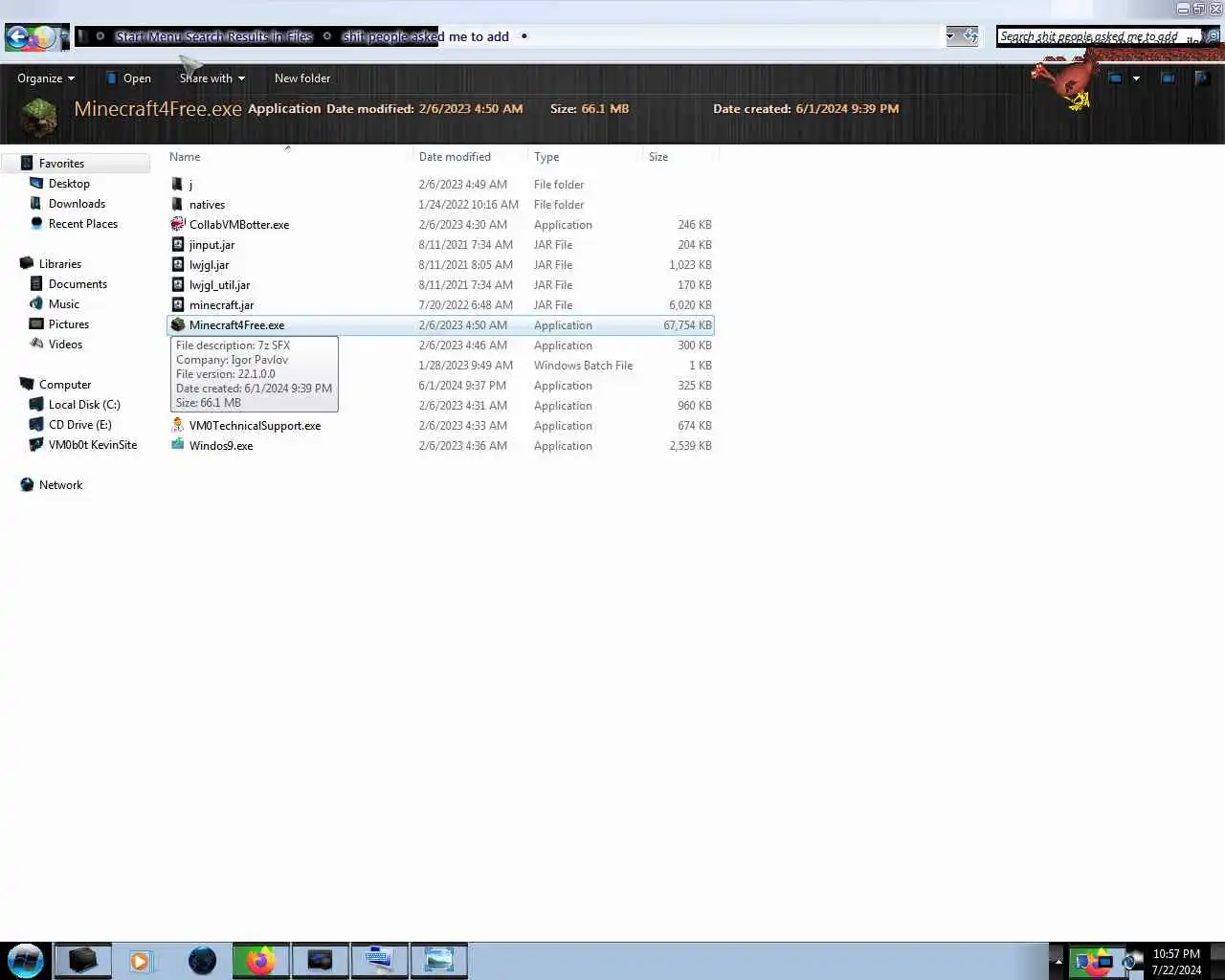Open the Organize dropdown menu

pyautogui.click(x=45, y=78)
